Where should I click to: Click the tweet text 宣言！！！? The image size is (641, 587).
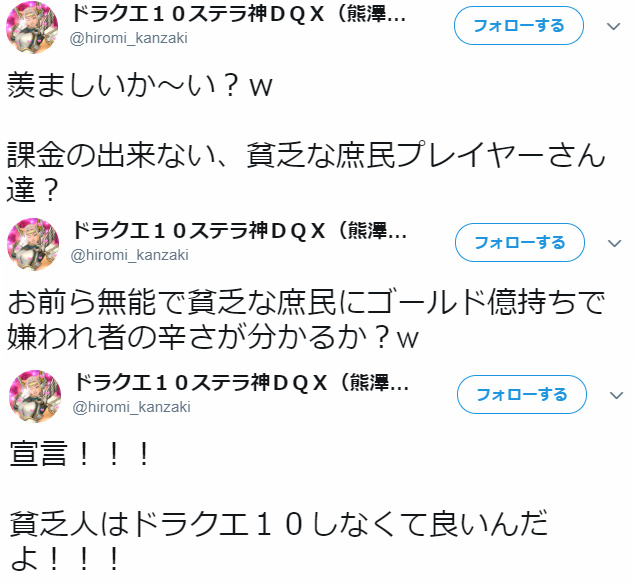pyautogui.click(x=79, y=454)
